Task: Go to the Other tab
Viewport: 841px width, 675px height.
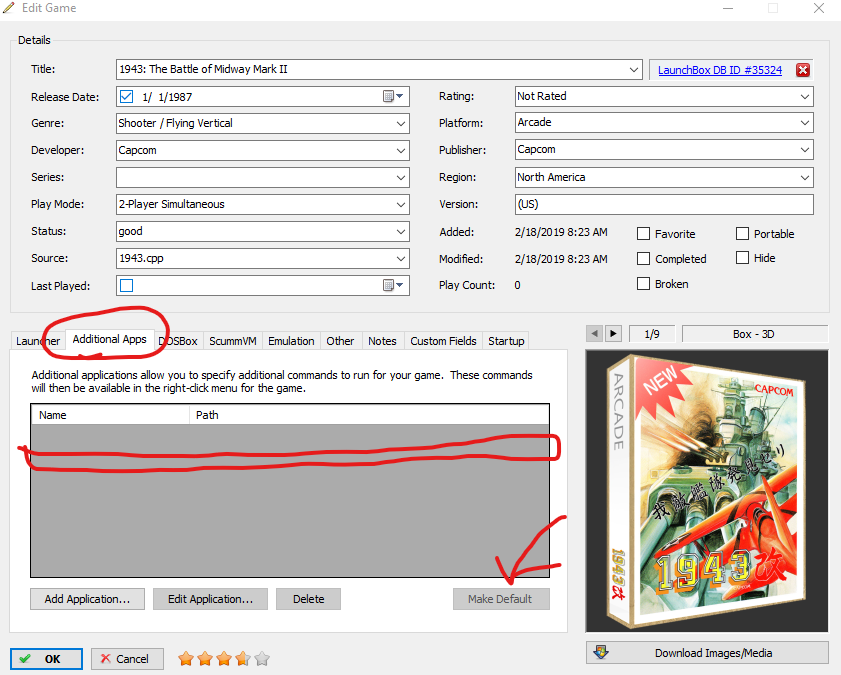Action: pos(340,341)
